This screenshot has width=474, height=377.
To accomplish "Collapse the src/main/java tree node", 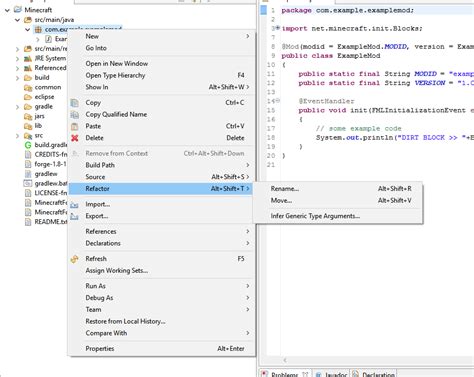I will (17, 20).
